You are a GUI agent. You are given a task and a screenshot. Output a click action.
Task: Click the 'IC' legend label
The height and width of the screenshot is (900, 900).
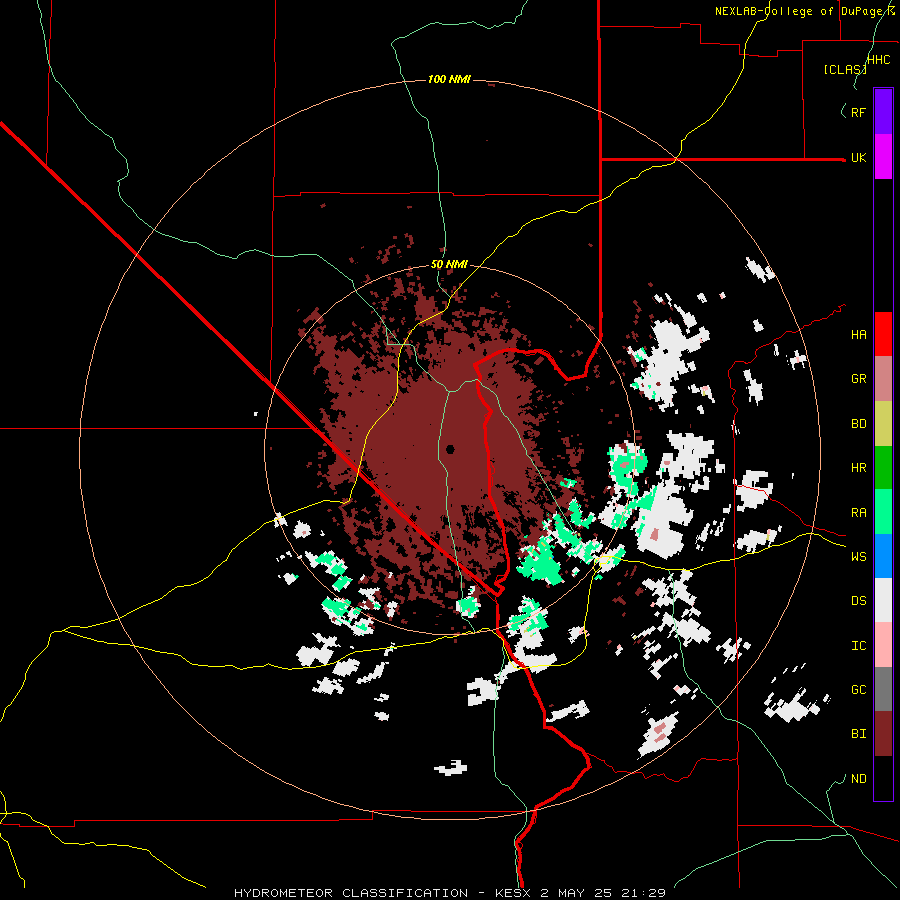858,646
